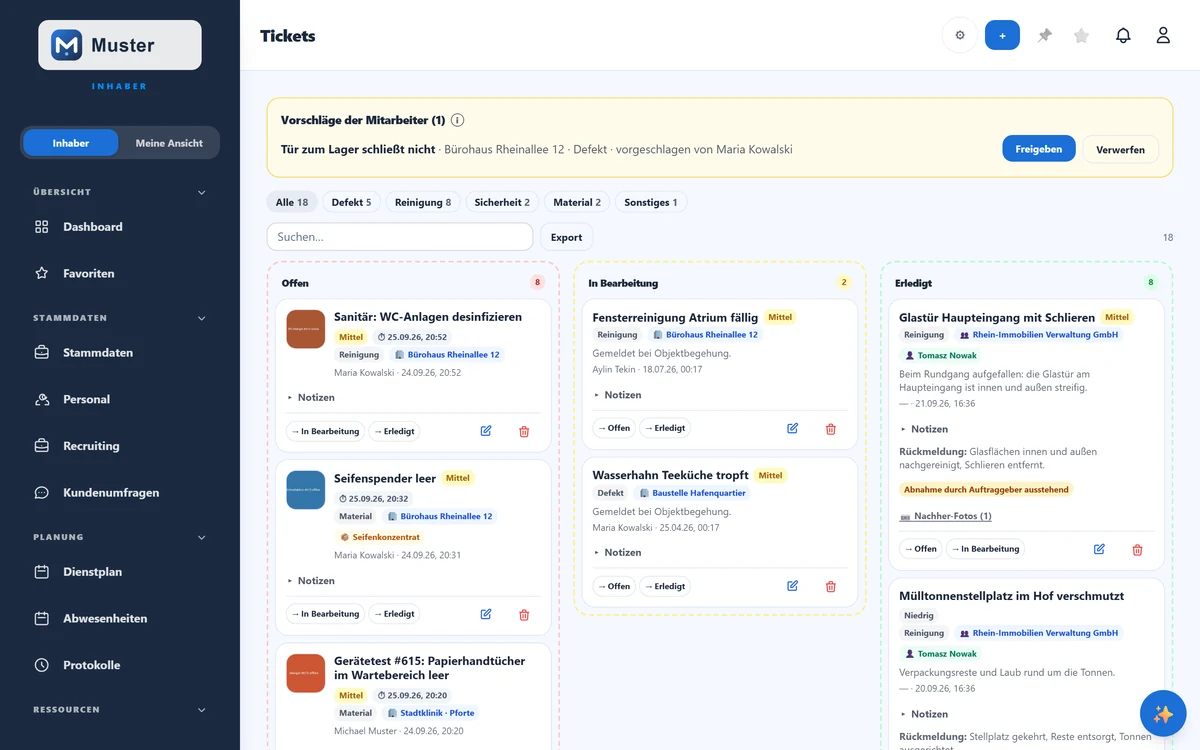Click the blue plus button
The width and height of the screenshot is (1200, 750).
coord(1002,35)
